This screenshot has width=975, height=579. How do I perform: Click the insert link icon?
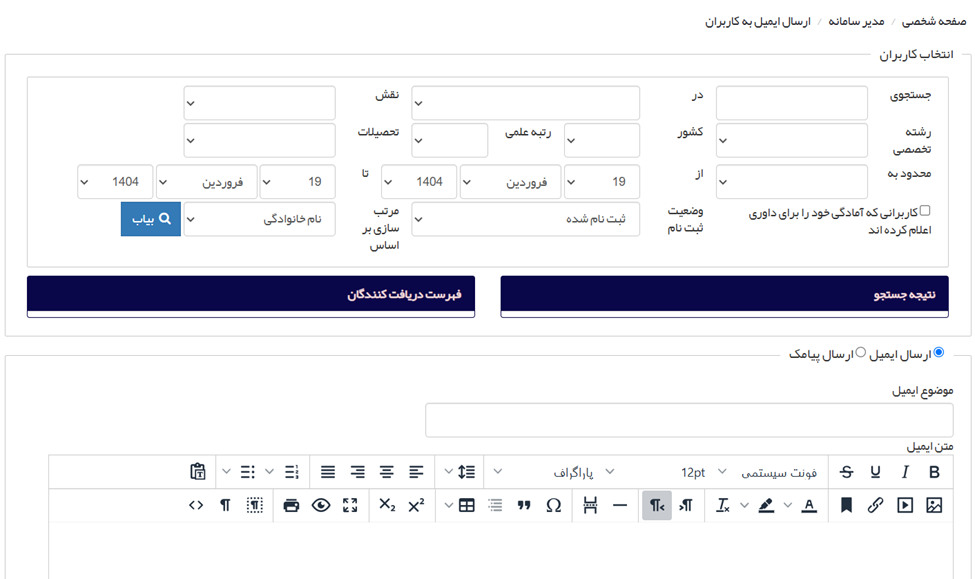[875, 506]
